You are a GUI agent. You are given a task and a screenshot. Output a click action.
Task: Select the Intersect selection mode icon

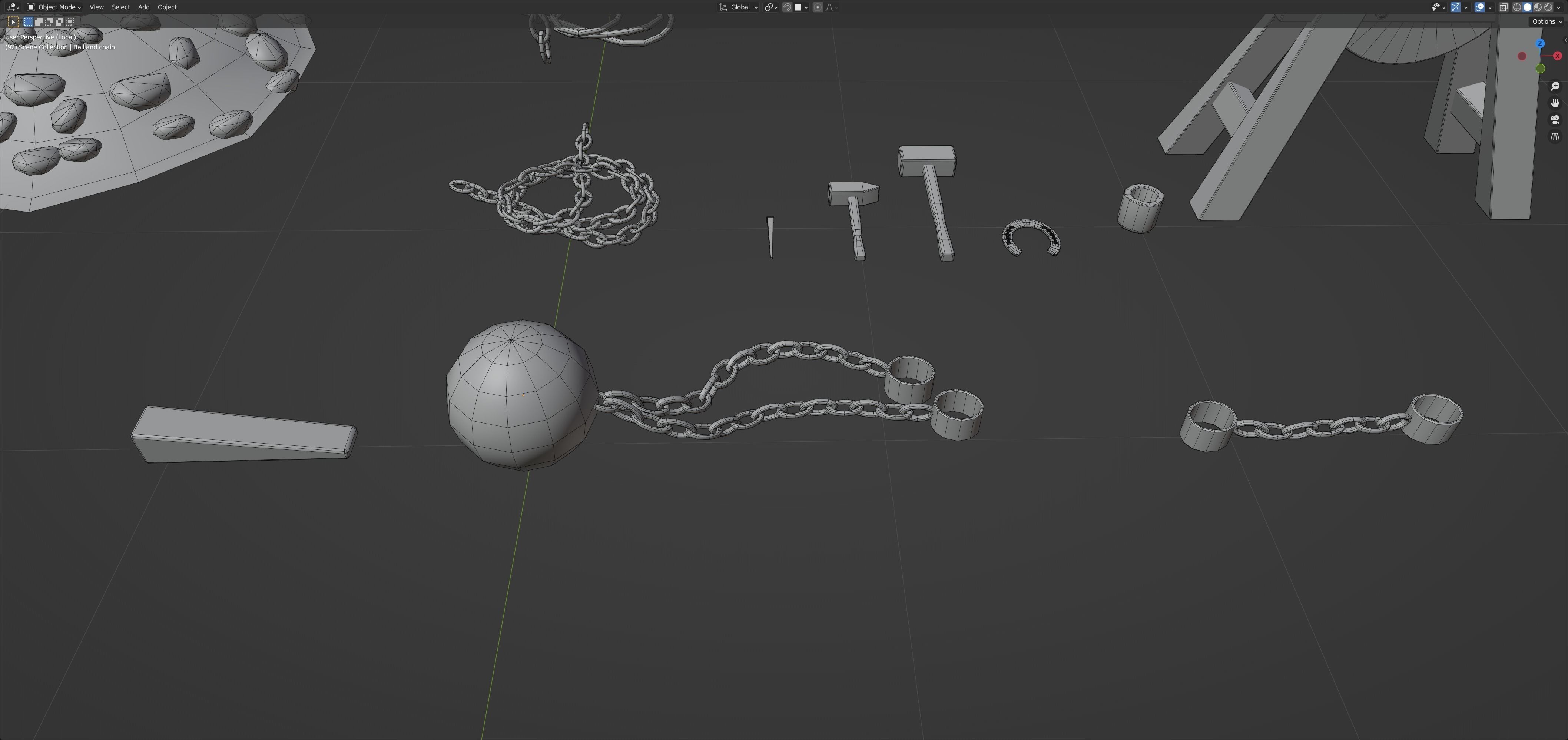69,22
